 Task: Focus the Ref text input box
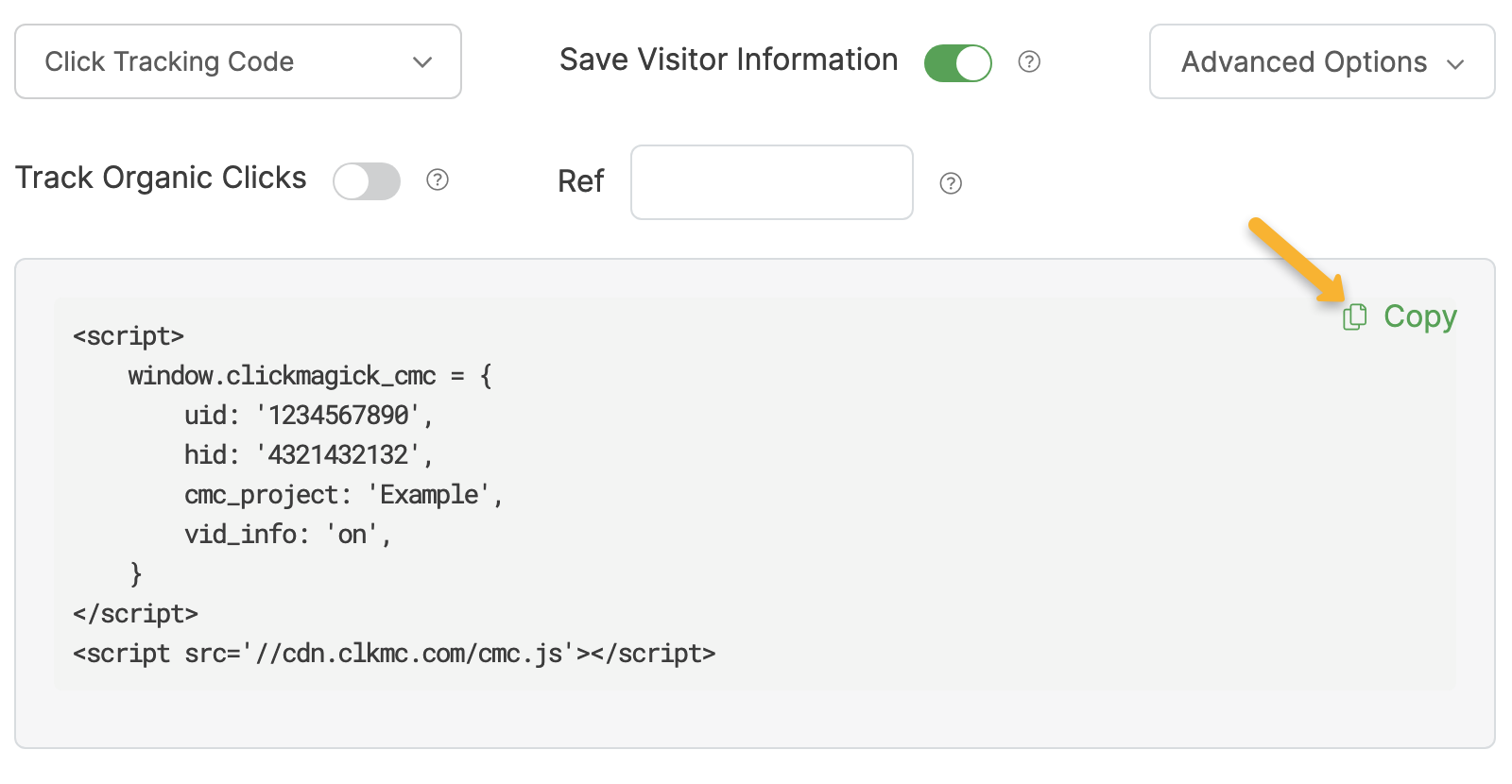click(x=771, y=182)
